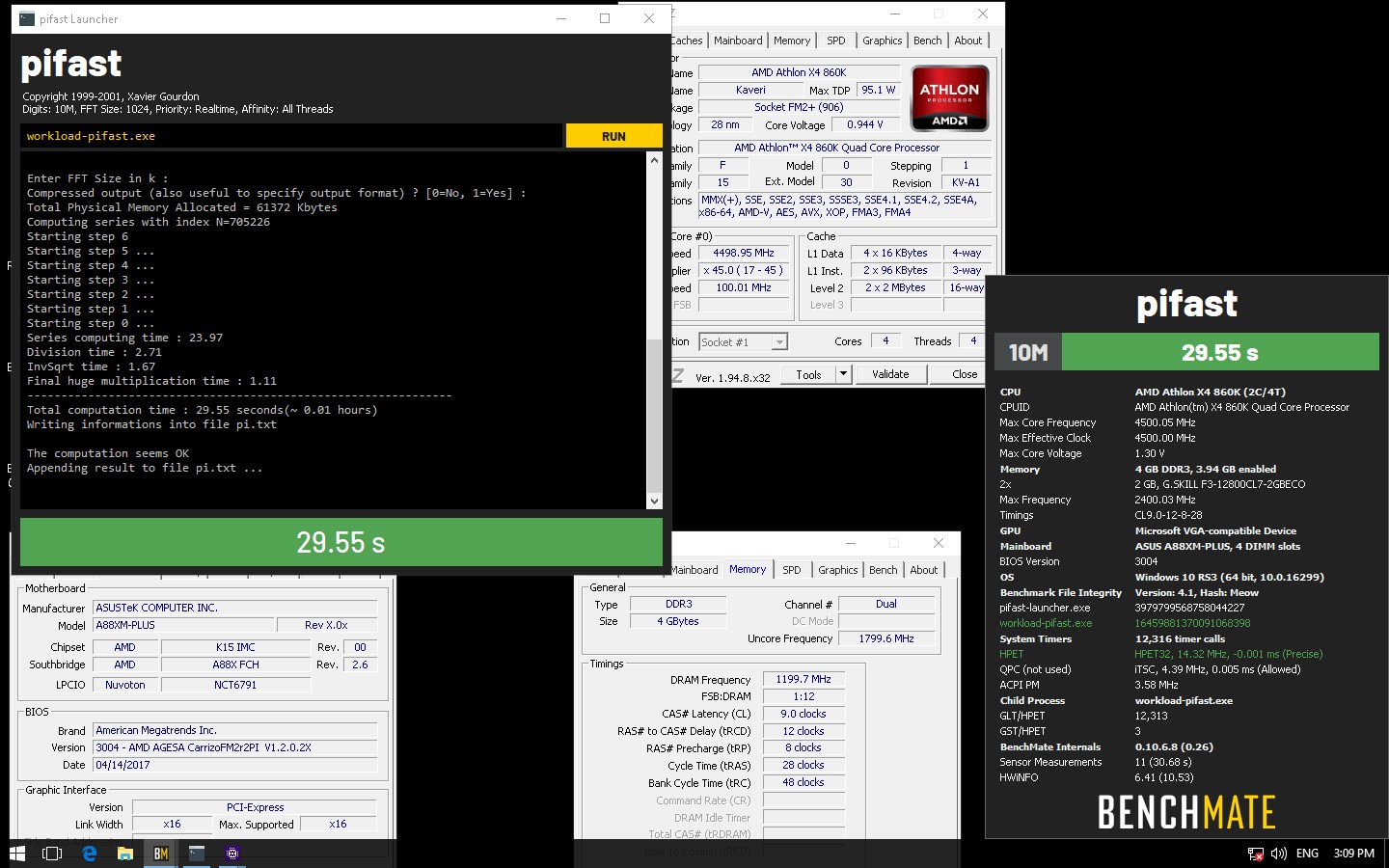Select SPD tab in CPU-Z Memory window
Image resolution: width=1389 pixels, height=868 pixels.
[792, 570]
